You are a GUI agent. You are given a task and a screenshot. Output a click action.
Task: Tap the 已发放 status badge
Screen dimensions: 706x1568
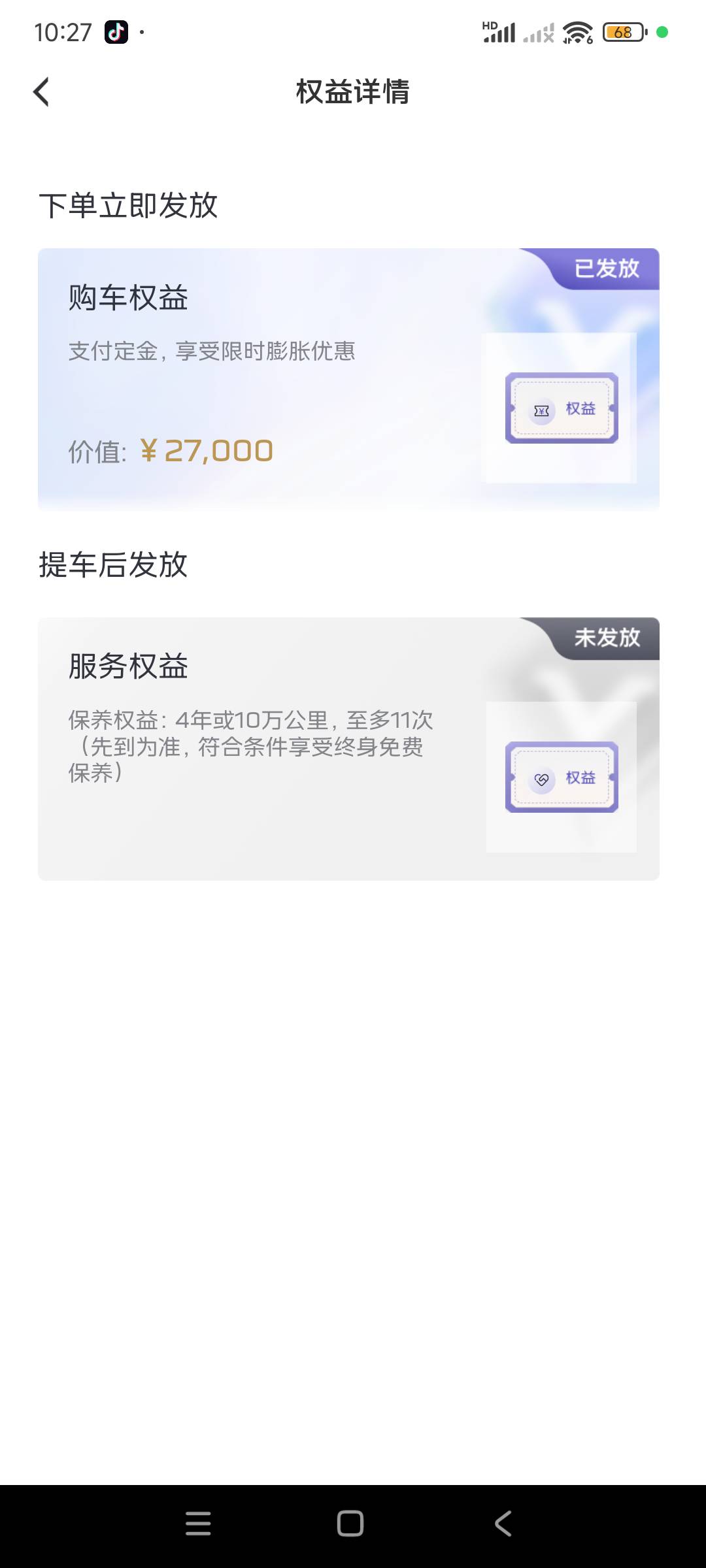pyautogui.click(x=607, y=269)
